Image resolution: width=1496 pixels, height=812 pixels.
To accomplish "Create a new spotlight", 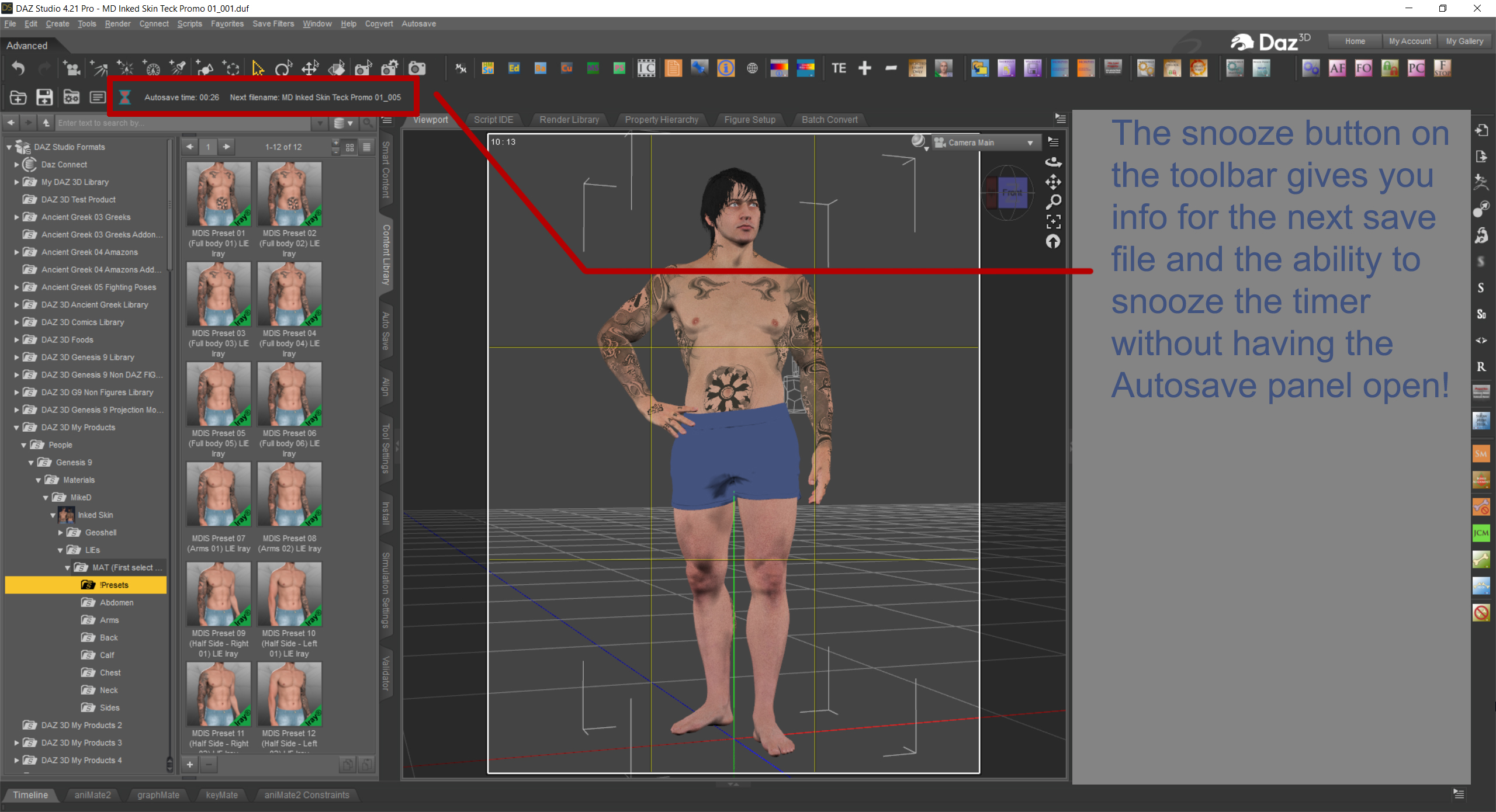I will click(x=178, y=68).
